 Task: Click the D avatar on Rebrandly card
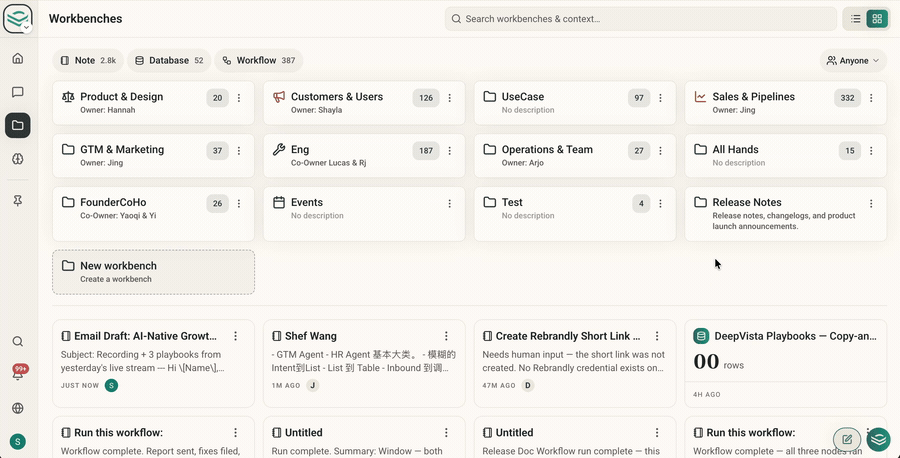pyautogui.click(x=528, y=386)
